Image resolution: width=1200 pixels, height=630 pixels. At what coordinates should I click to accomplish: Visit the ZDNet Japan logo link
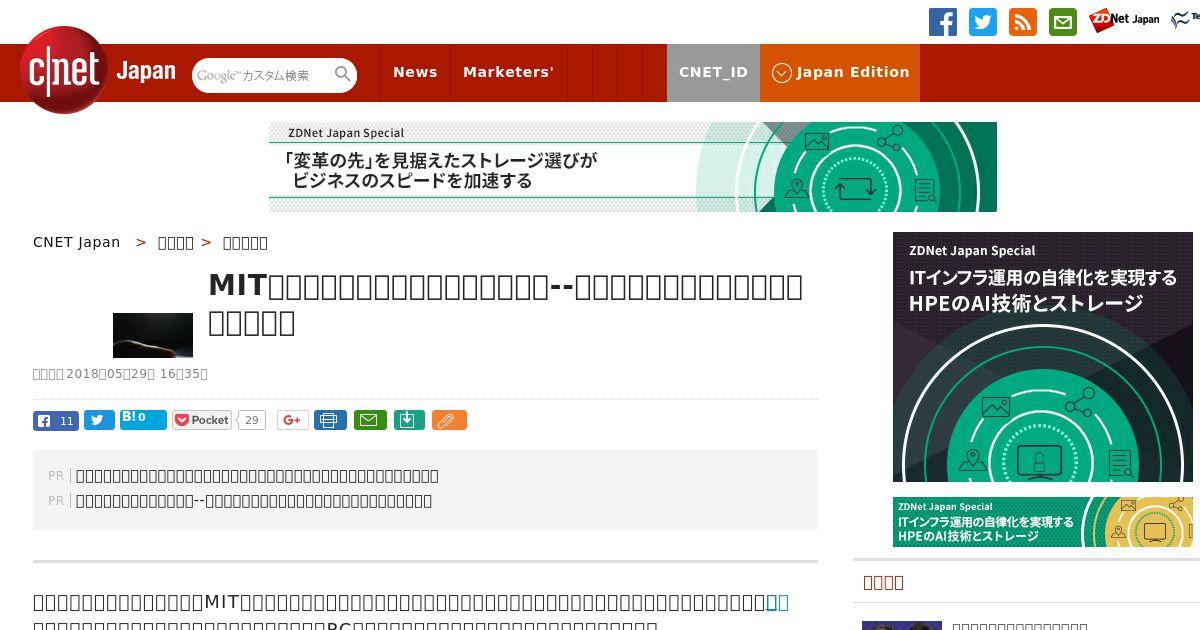[x=1124, y=20]
